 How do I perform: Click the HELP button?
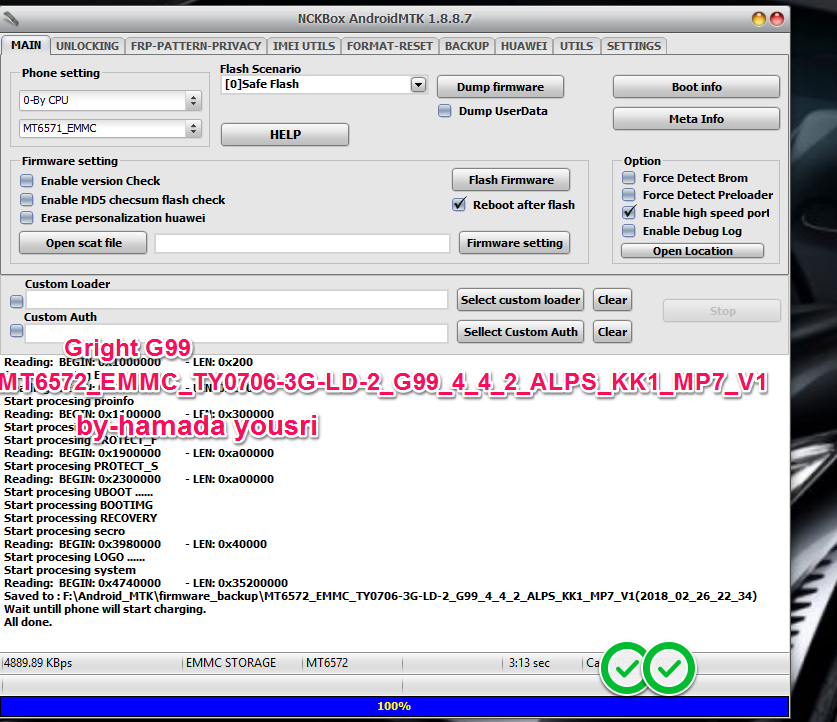tap(285, 134)
